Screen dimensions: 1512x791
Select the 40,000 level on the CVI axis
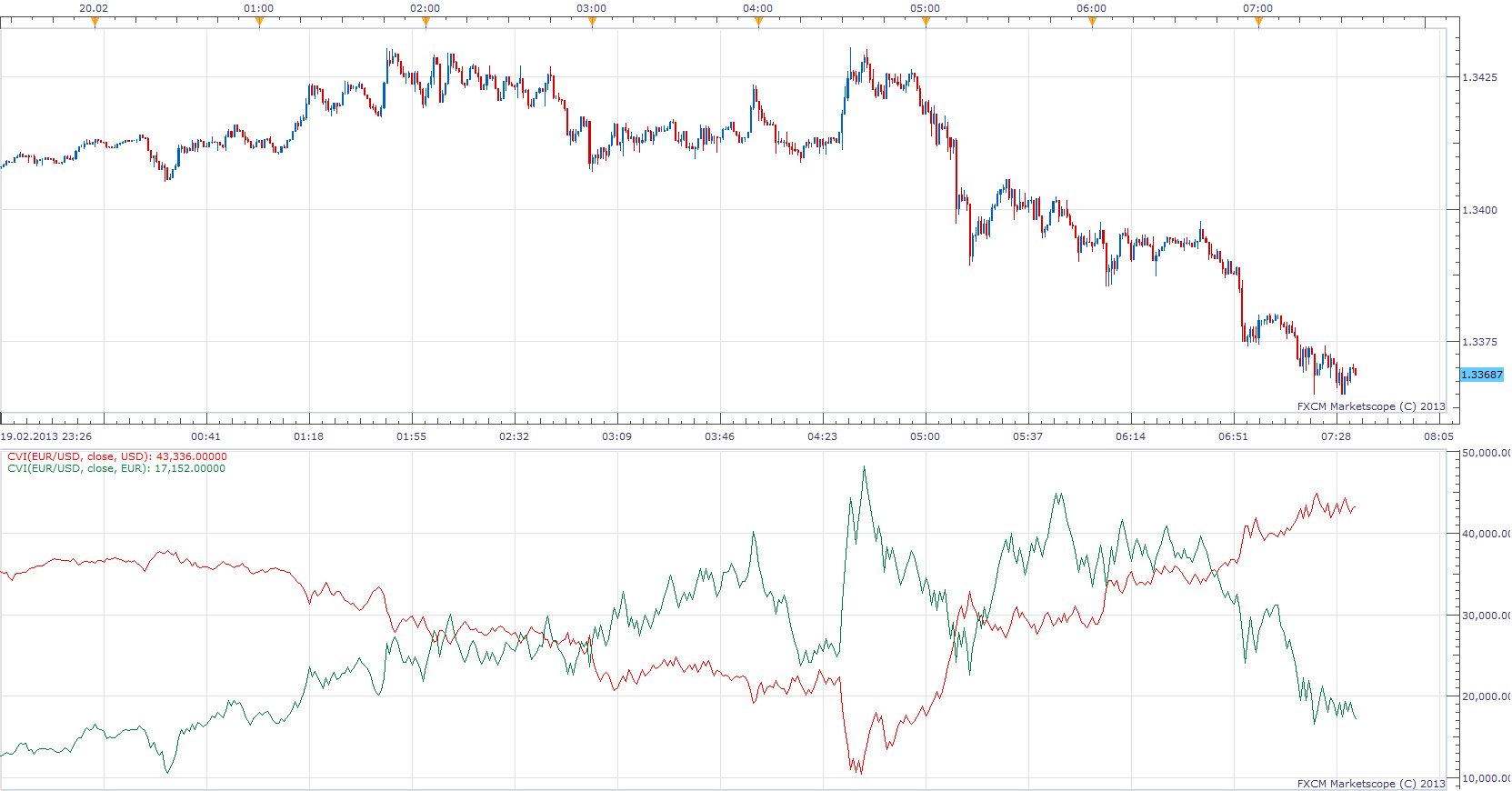point(1487,534)
